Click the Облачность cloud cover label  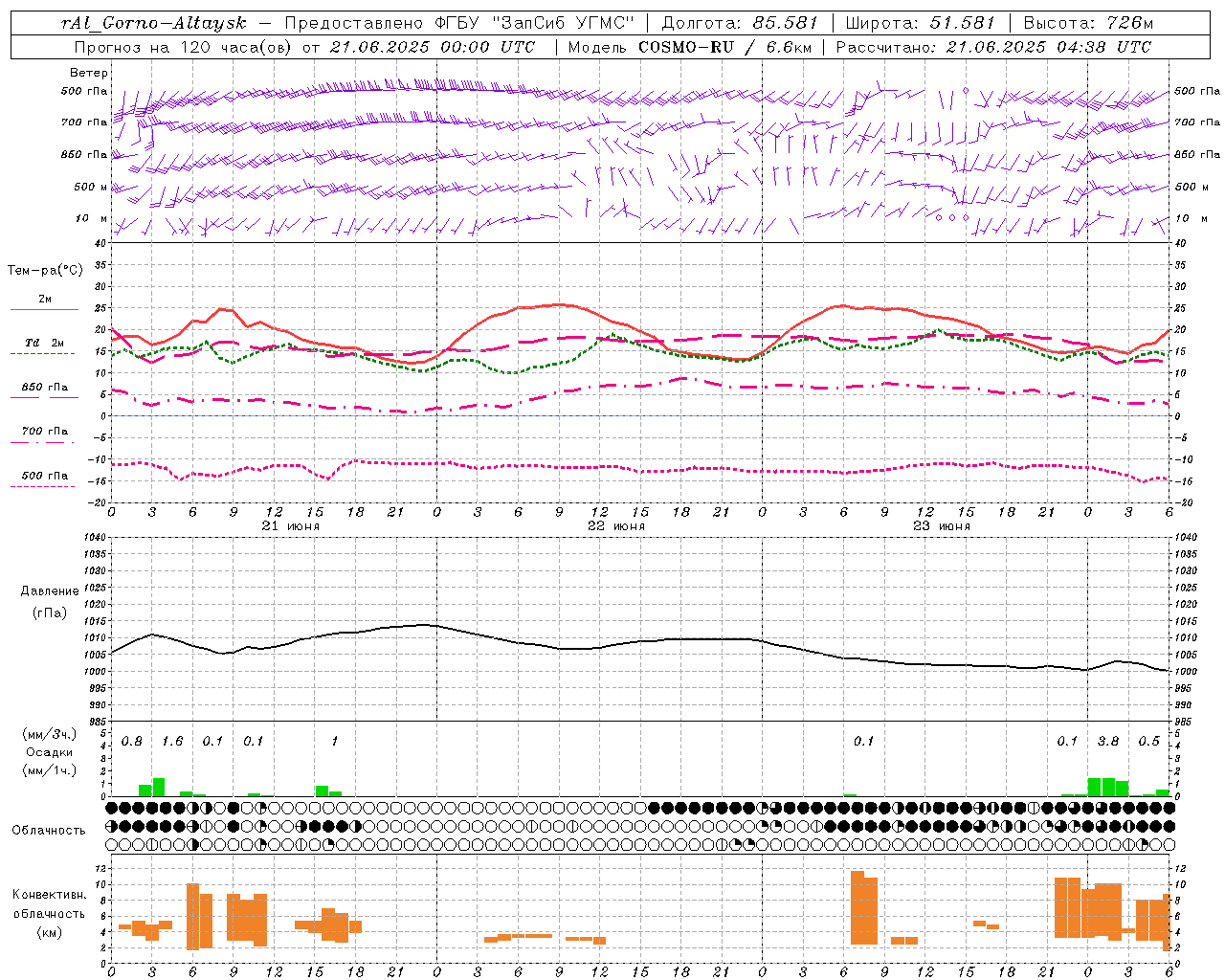click(49, 831)
